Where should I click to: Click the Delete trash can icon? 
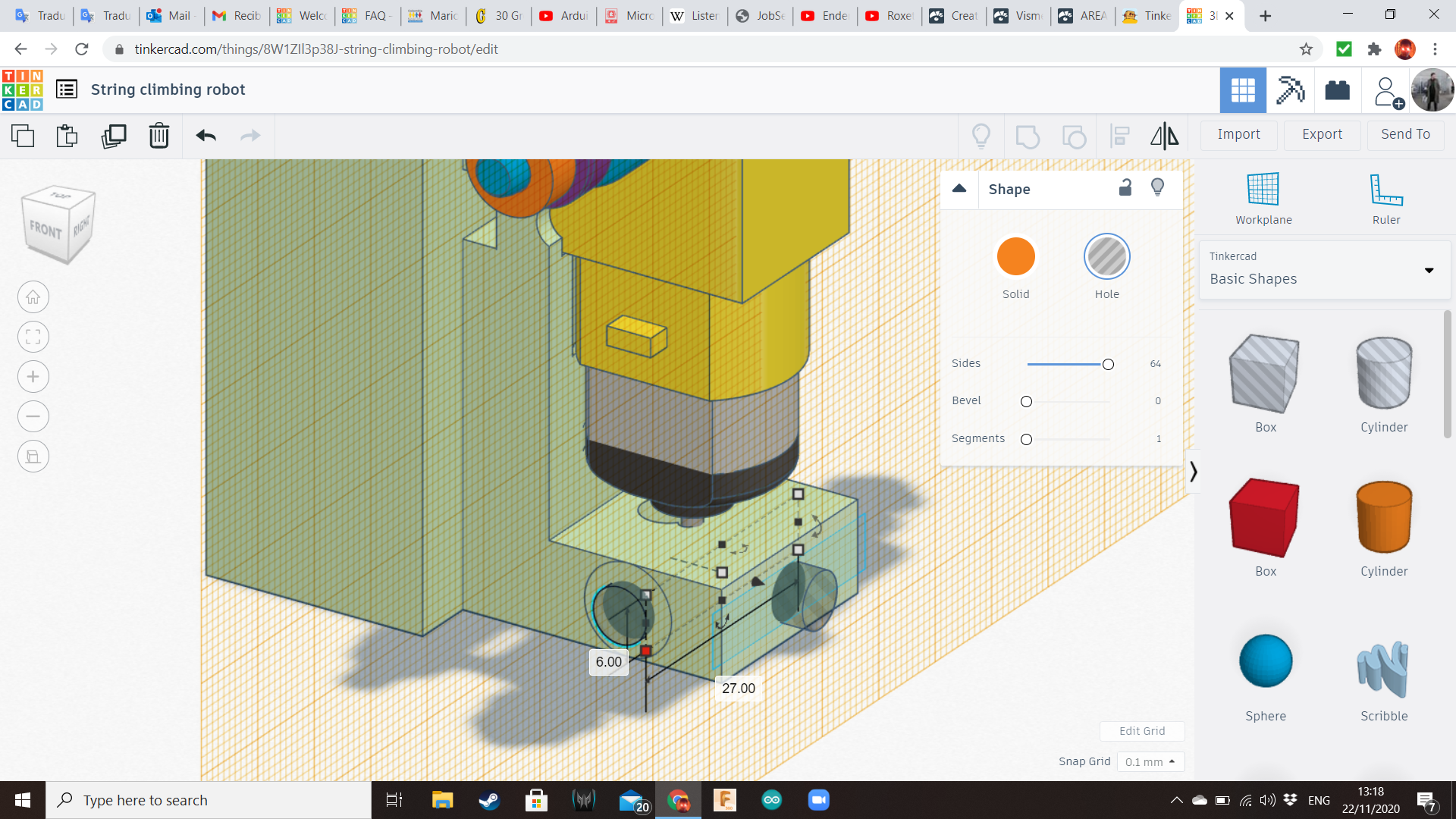(159, 136)
